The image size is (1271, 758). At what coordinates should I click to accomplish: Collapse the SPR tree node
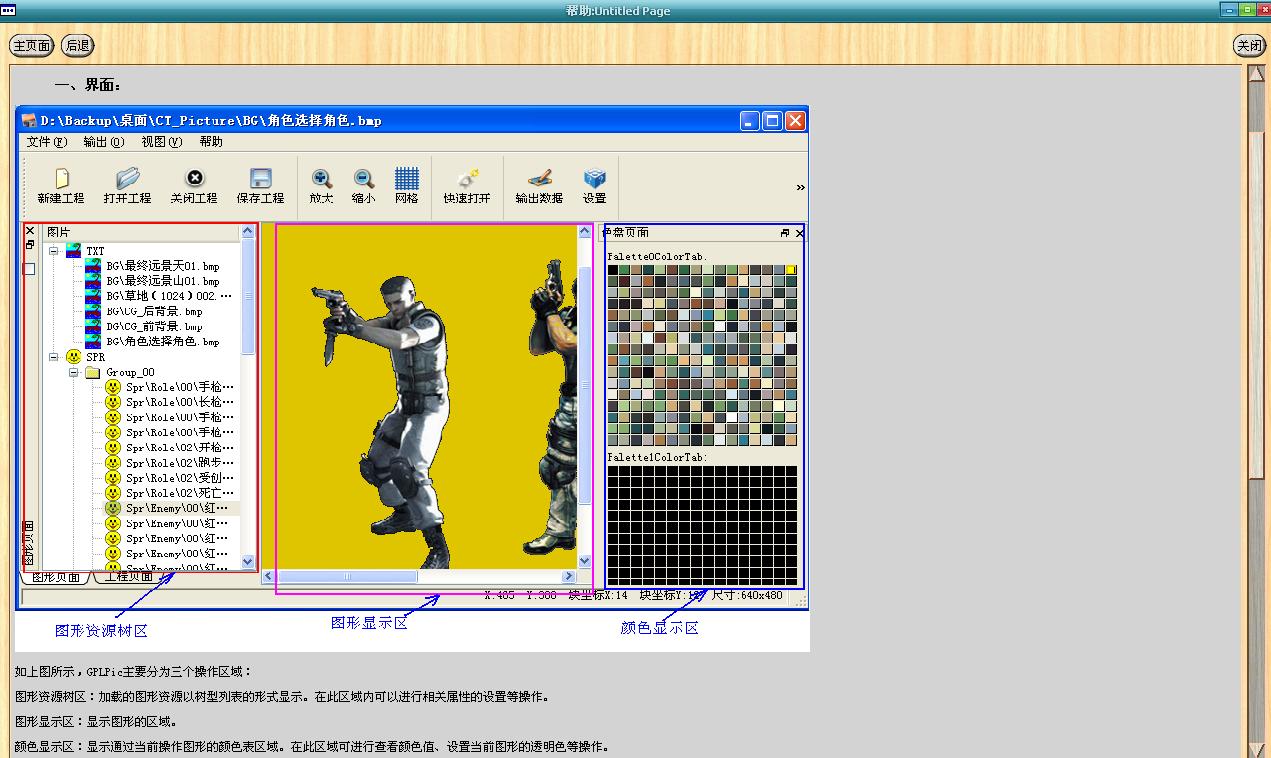[53, 357]
